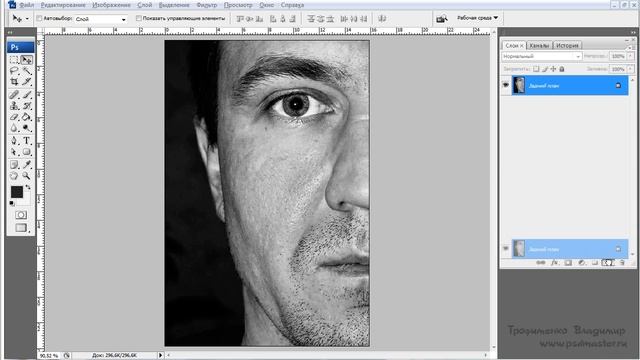Select the Eyedropper tool

tap(27, 164)
